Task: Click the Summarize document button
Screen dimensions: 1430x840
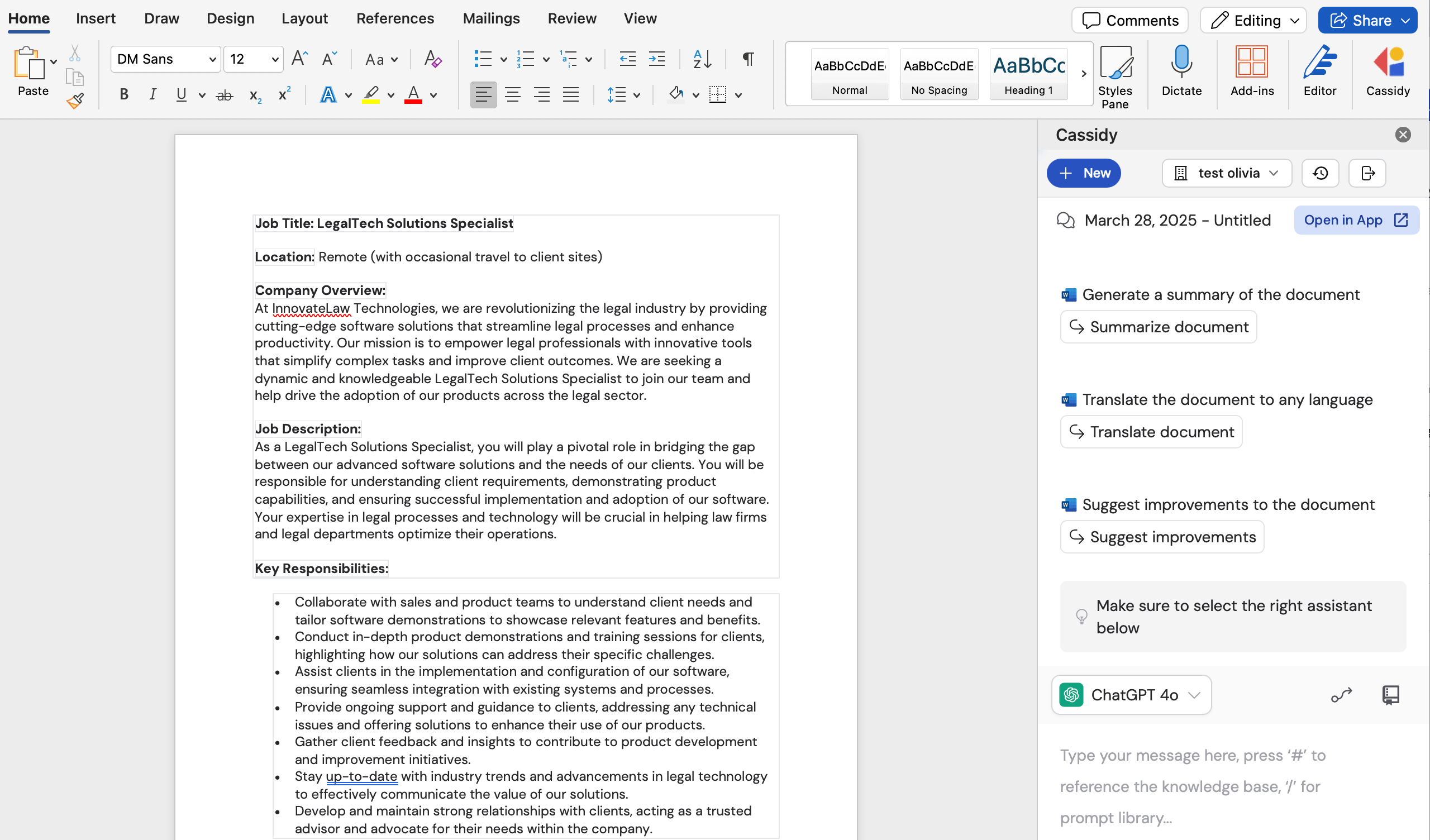Action: pyautogui.click(x=1157, y=326)
